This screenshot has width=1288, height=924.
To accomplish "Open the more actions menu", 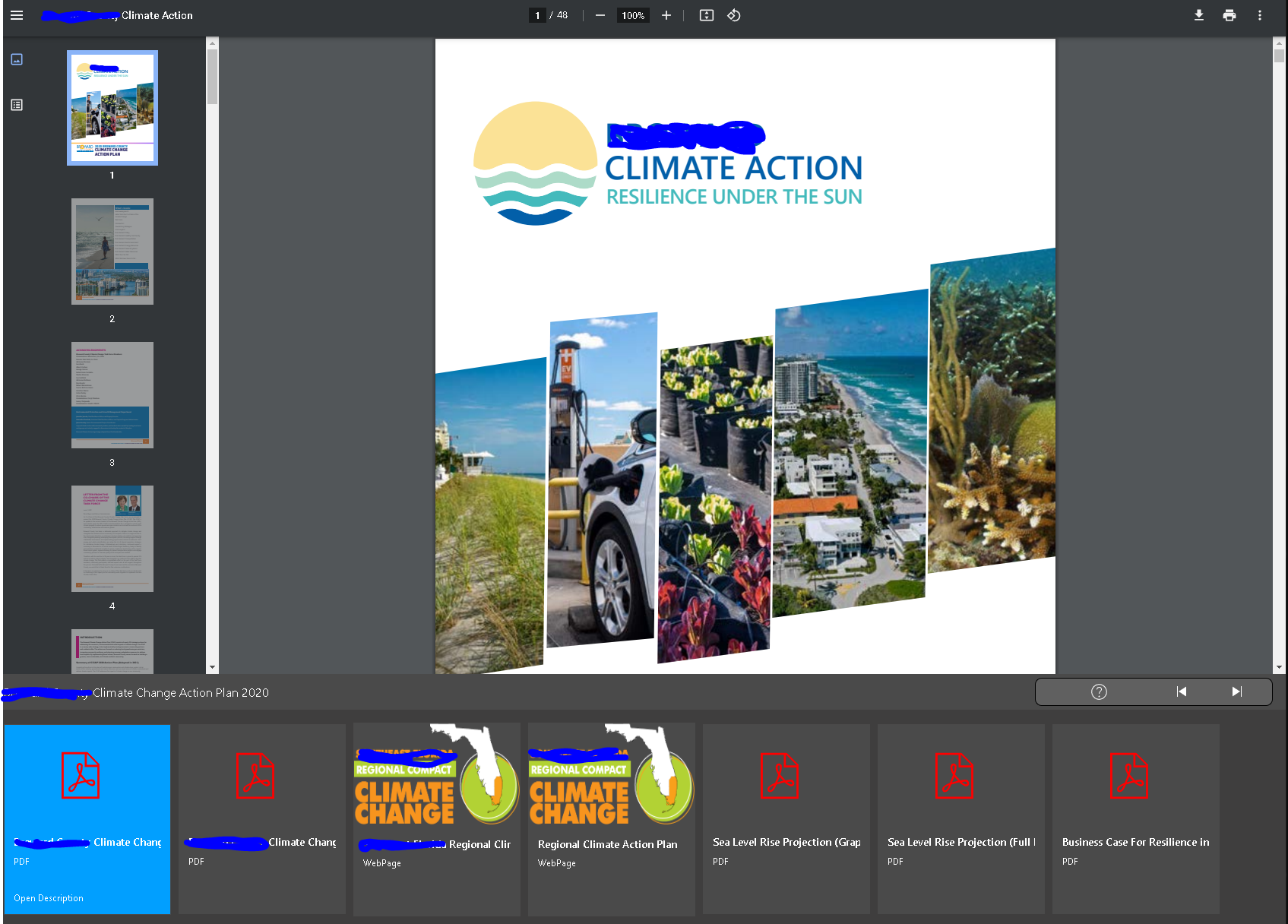I will [1260, 15].
